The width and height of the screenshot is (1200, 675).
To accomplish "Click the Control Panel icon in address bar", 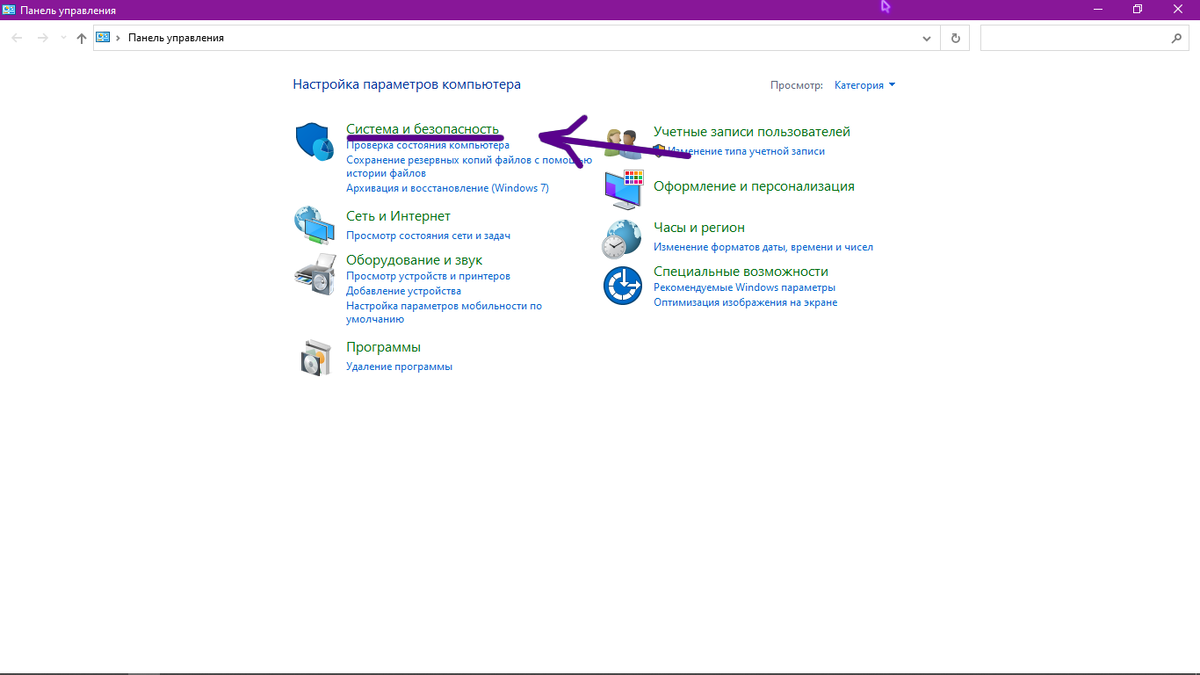I will pos(103,38).
